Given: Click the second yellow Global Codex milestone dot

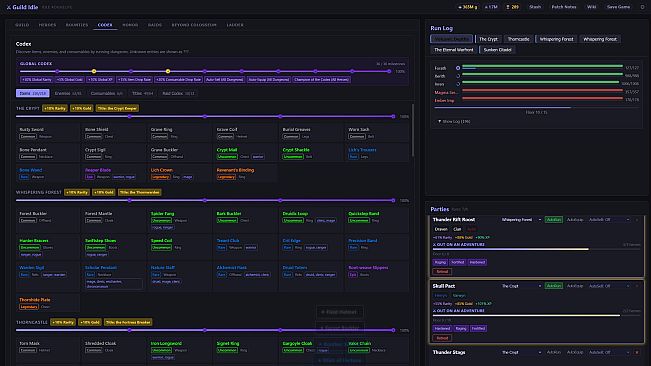Looking at the screenshot, I should (x=168, y=71).
